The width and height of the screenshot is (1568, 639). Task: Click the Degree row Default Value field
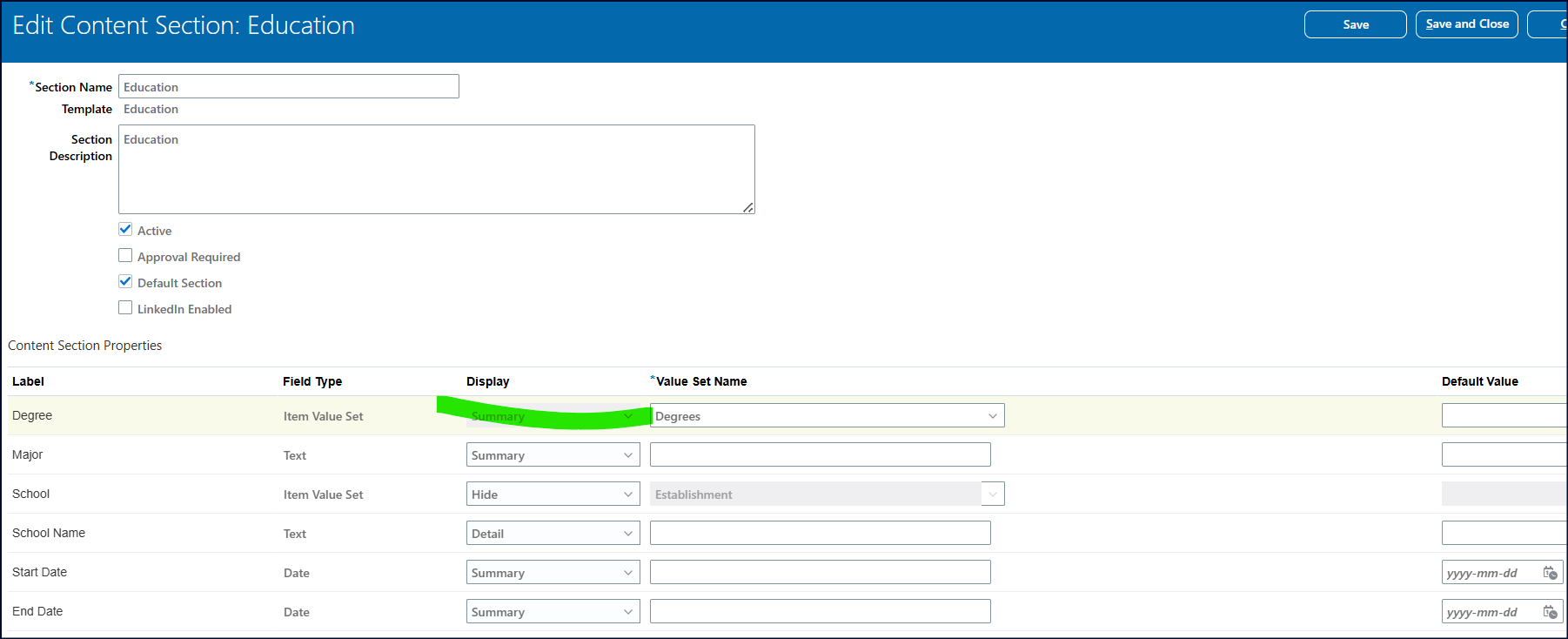(x=1504, y=415)
